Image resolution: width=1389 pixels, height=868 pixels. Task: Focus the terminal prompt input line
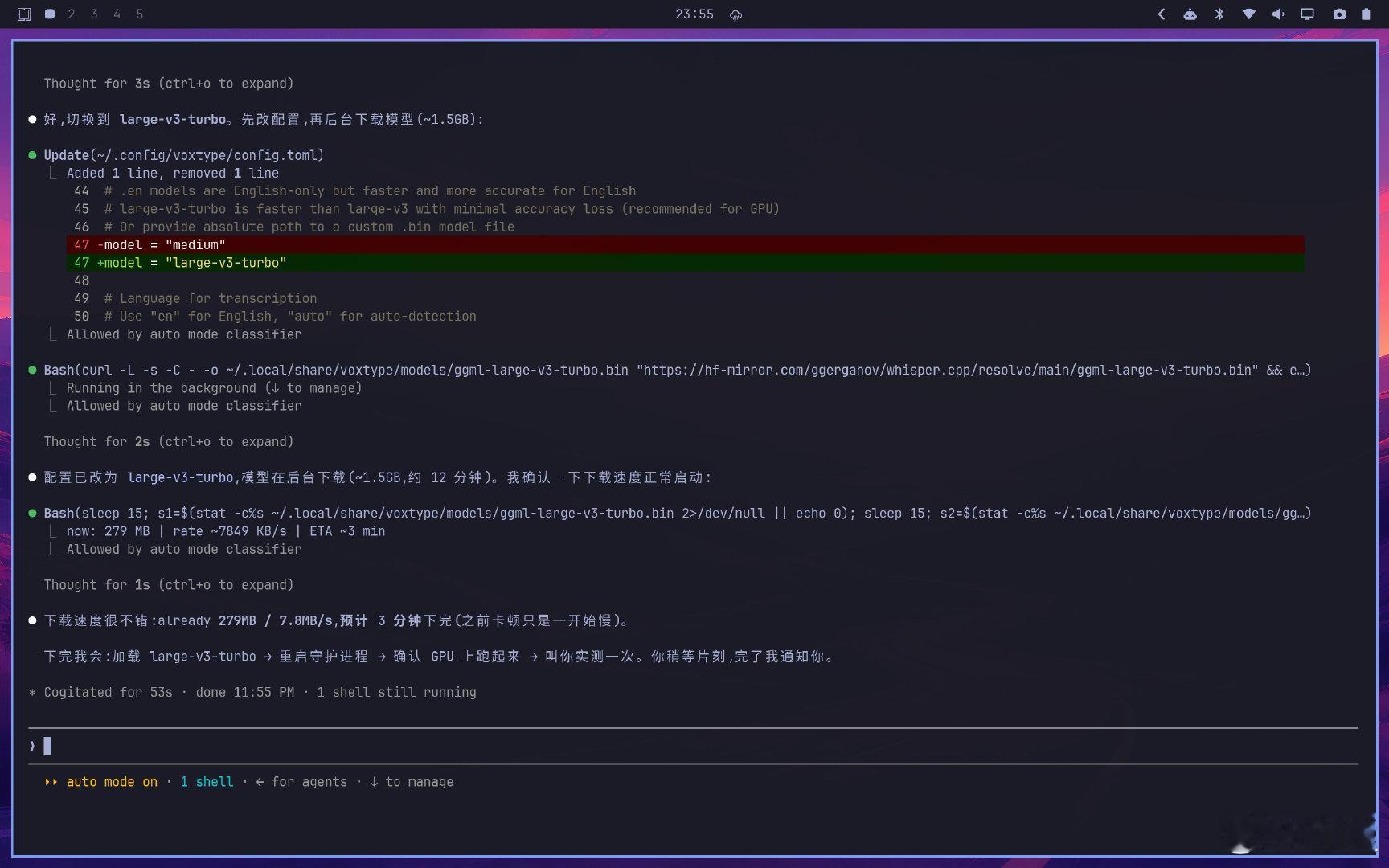[693, 746]
